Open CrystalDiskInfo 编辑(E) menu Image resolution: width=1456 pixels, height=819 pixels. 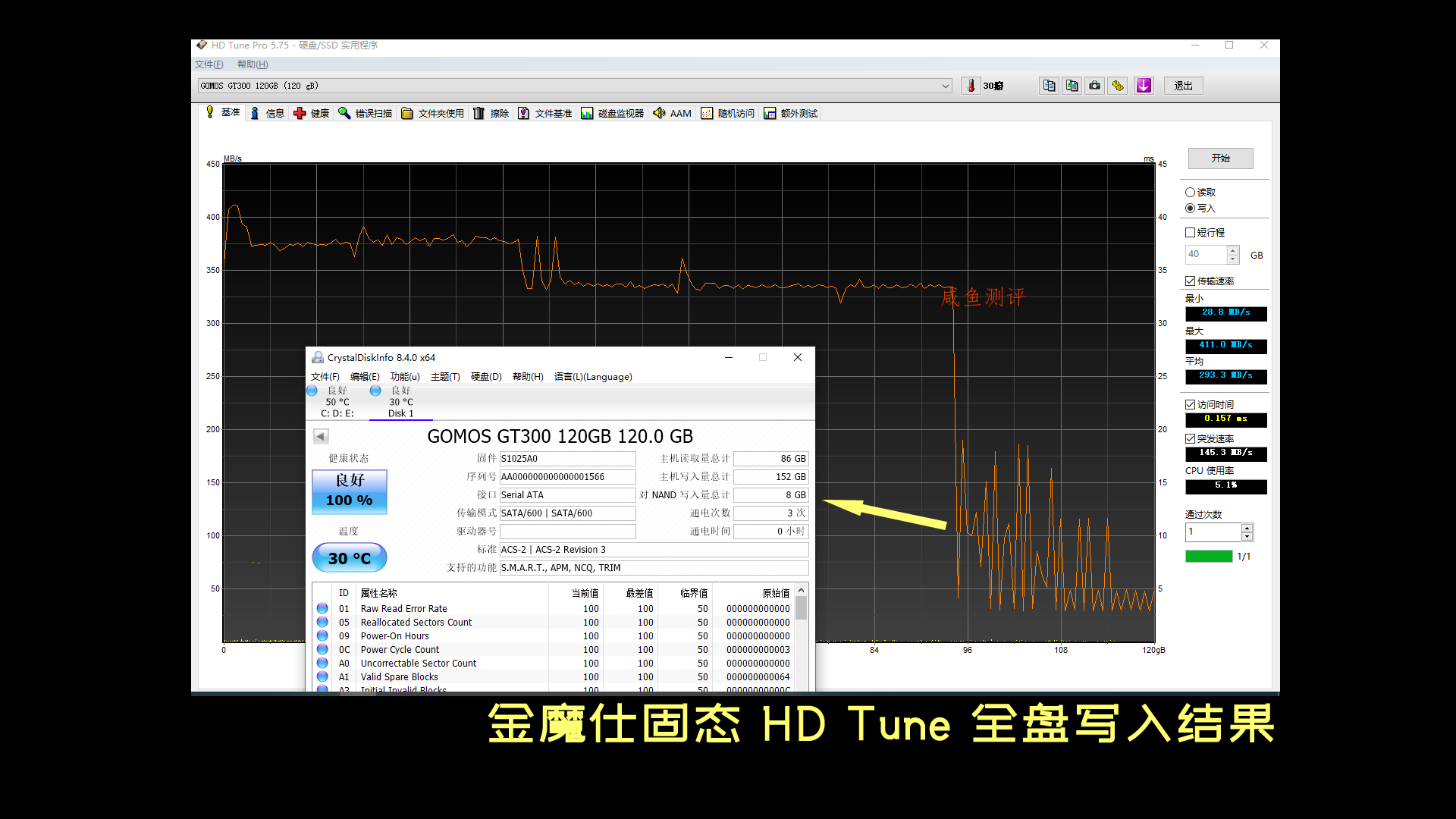365,377
